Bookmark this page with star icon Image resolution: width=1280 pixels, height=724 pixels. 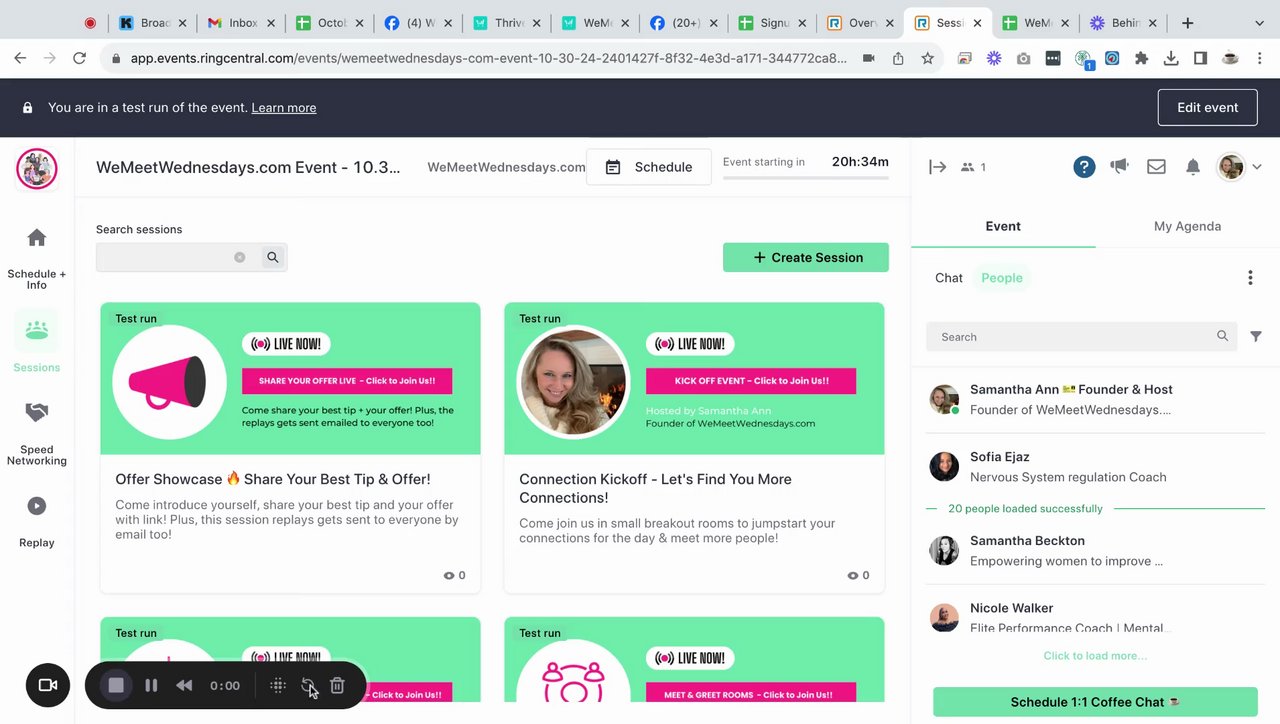pyautogui.click(x=927, y=59)
